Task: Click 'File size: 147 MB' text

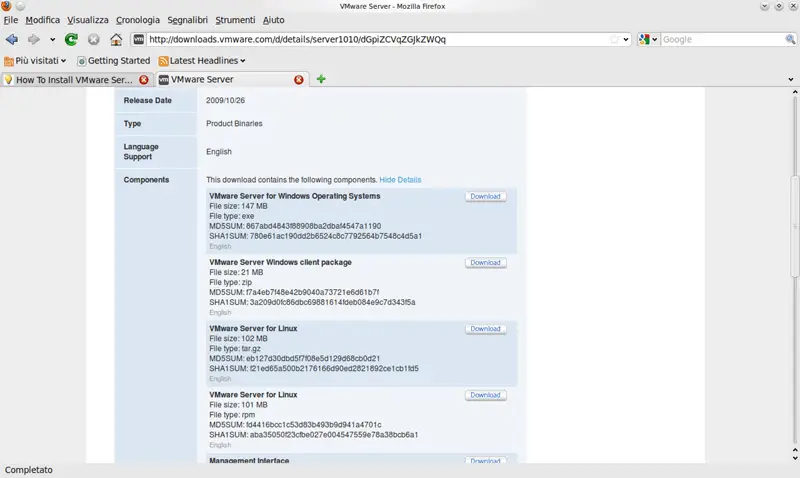Action: pos(238,206)
